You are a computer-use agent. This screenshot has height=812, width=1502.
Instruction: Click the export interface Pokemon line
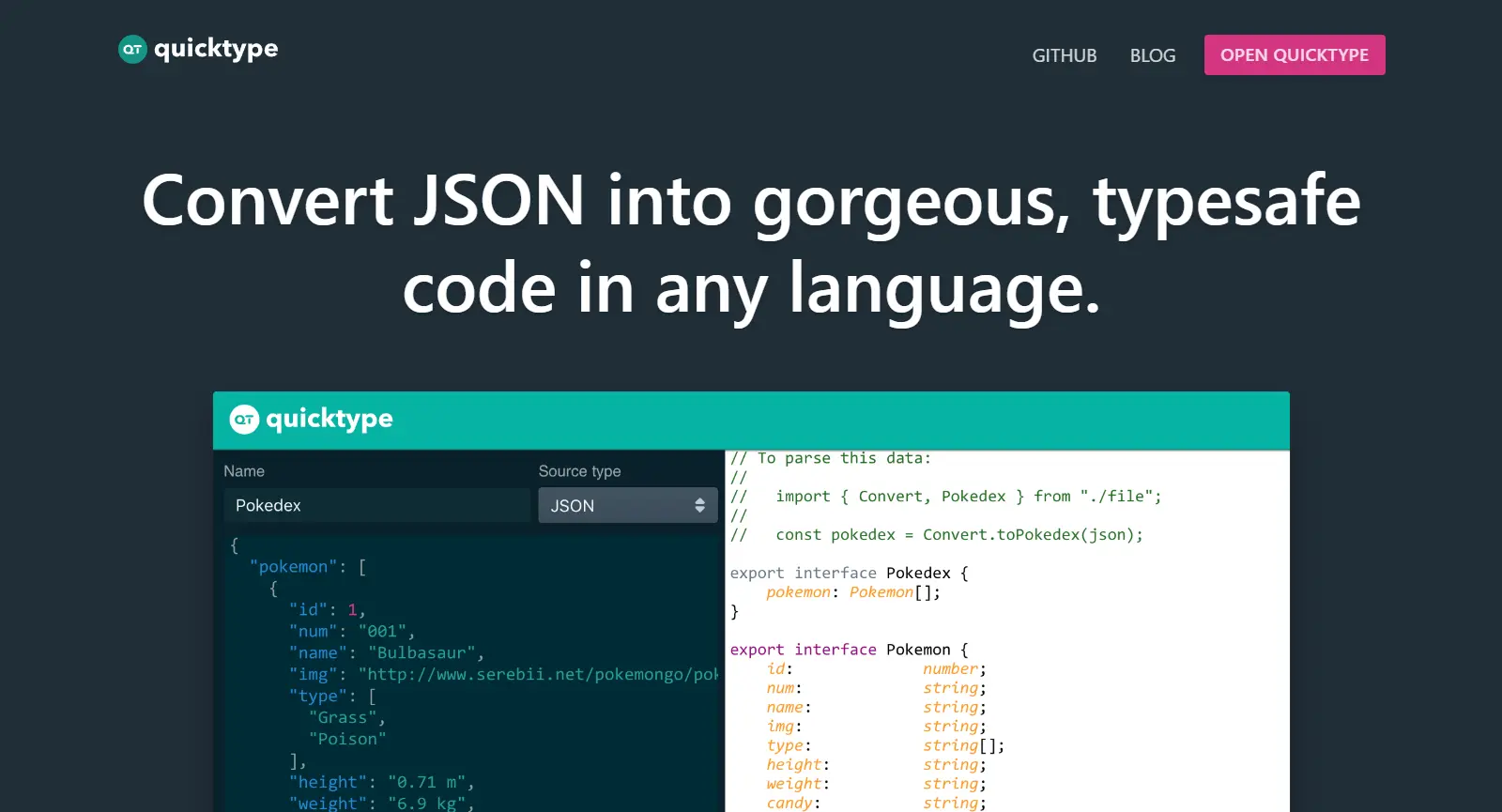(850, 650)
